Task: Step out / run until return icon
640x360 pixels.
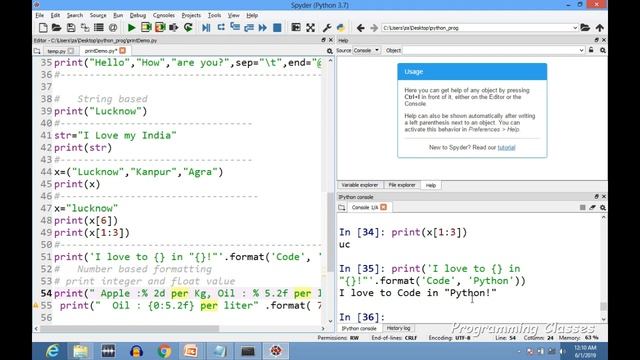Action: coord(249,28)
